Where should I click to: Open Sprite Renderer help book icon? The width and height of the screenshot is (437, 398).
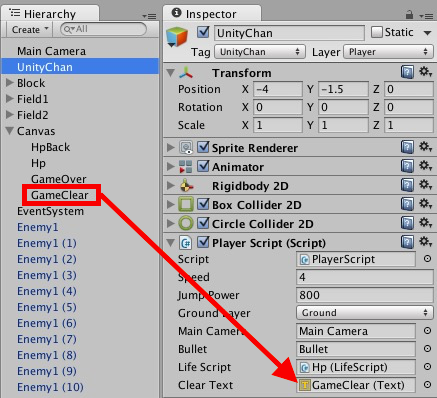tap(407, 147)
